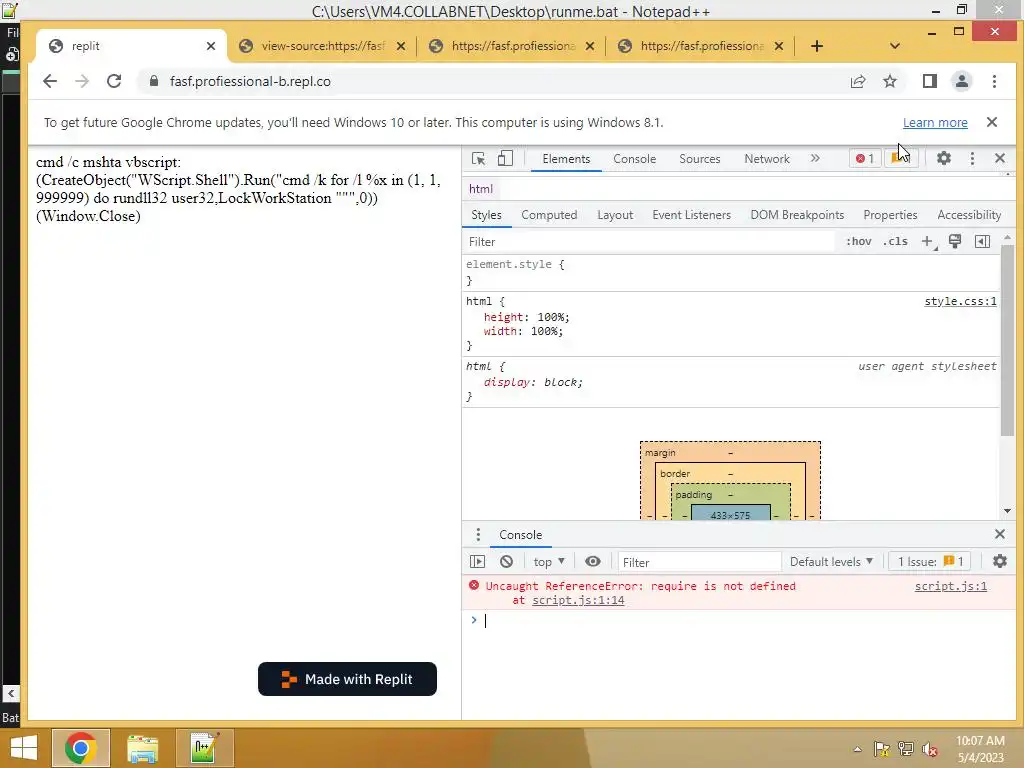The width and height of the screenshot is (1024, 768).
Task: Select the Layout pane tab
Action: 615,215
